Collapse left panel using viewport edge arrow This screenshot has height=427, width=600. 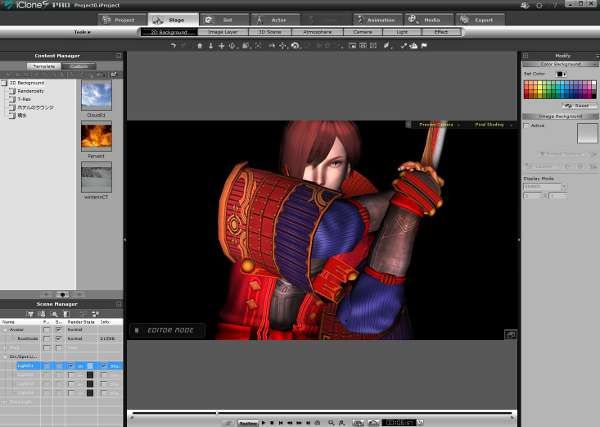(125, 240)
